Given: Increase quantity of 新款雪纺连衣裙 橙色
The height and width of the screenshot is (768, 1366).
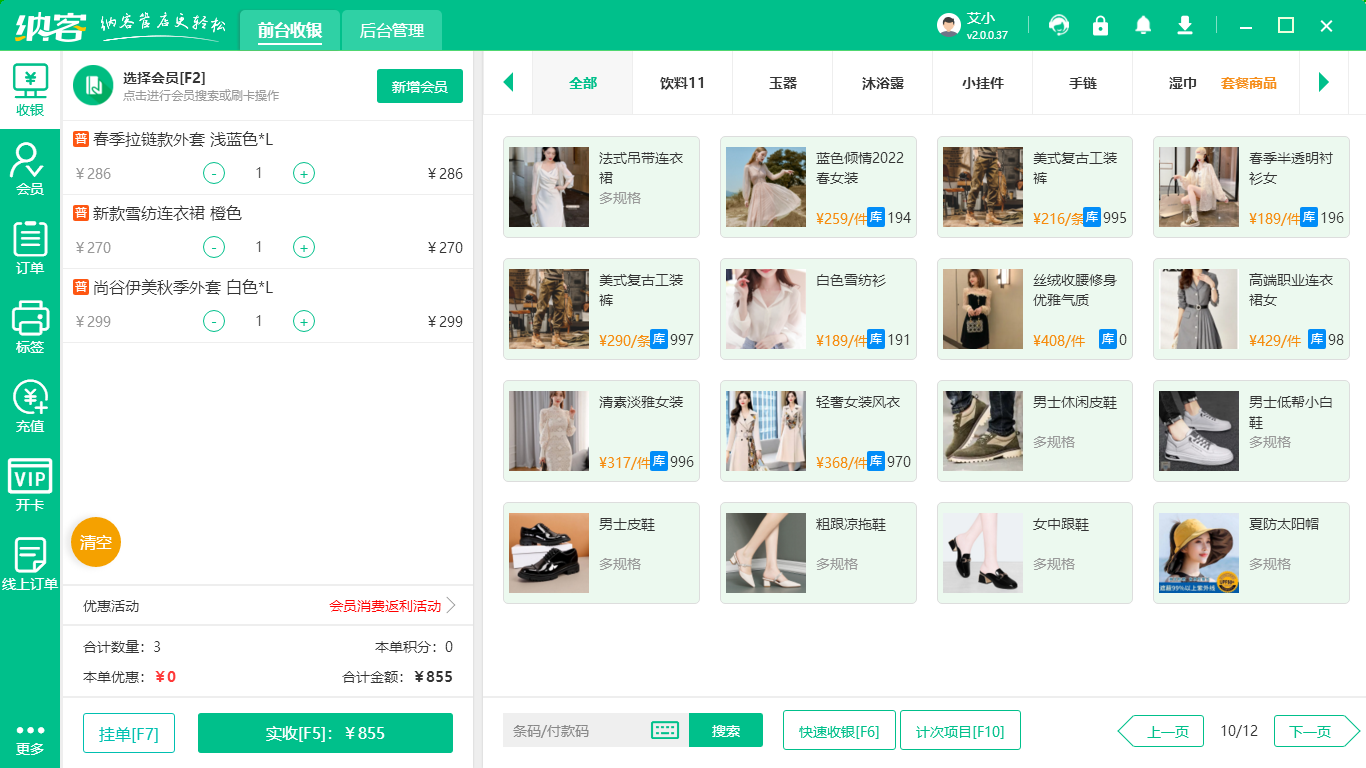Looking at the screenshot, I should tap(303, 247).
